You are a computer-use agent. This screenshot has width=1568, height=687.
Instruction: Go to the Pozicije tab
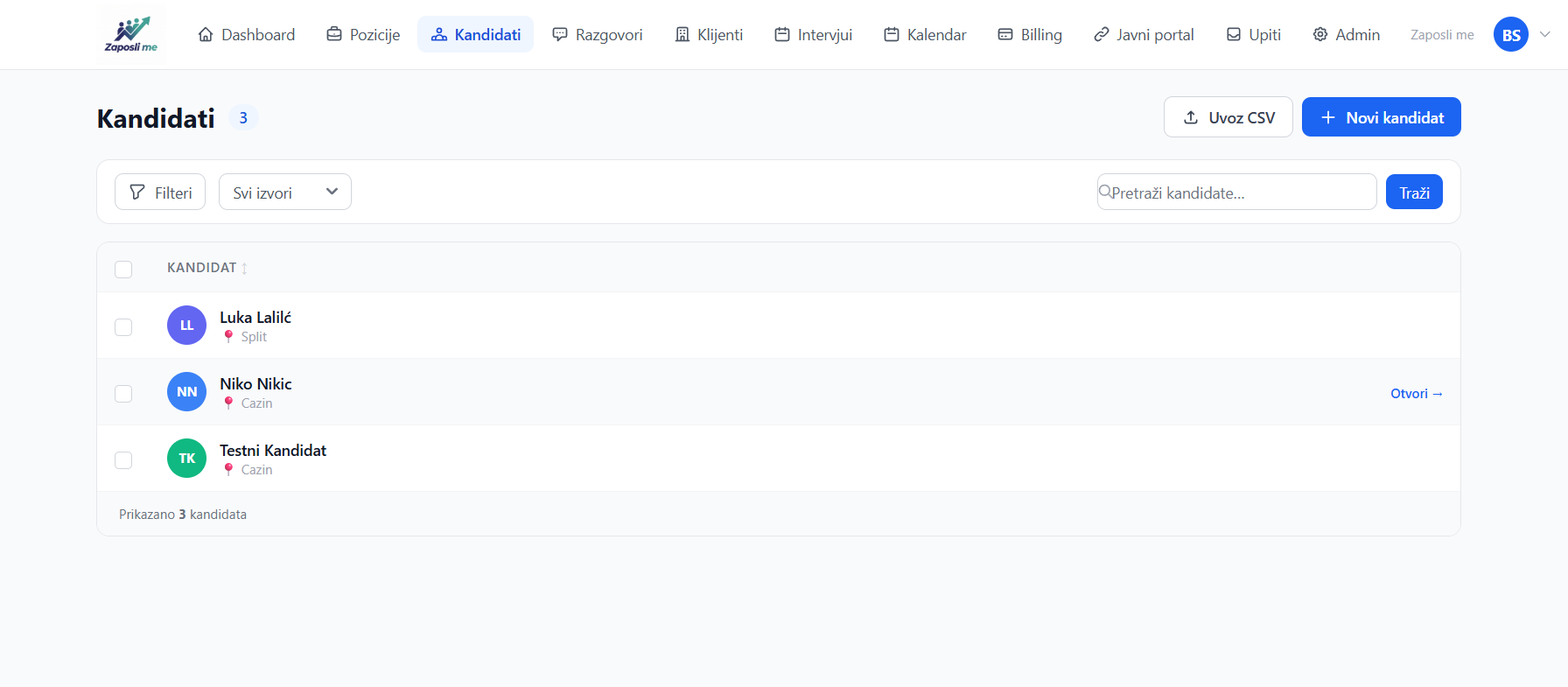tap(363, 35)
